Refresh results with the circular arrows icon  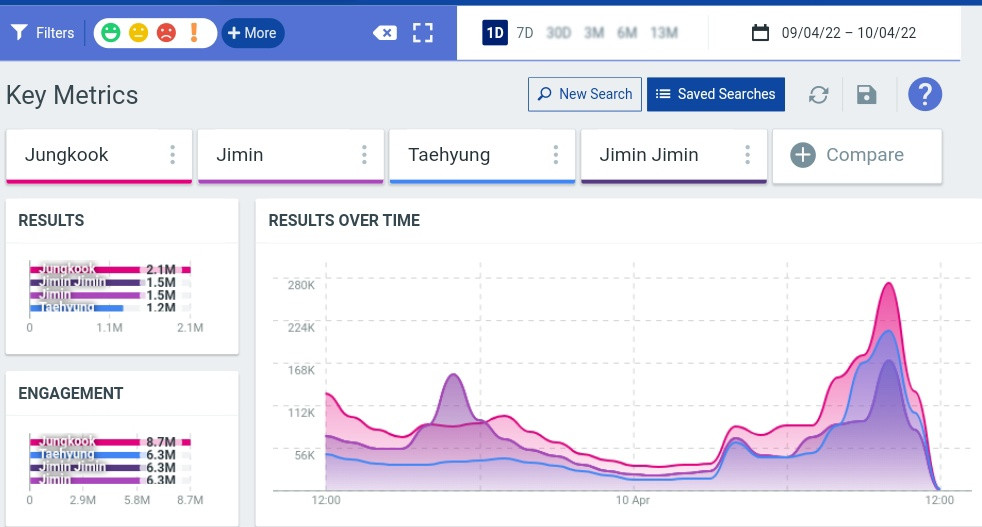(819, 95)
